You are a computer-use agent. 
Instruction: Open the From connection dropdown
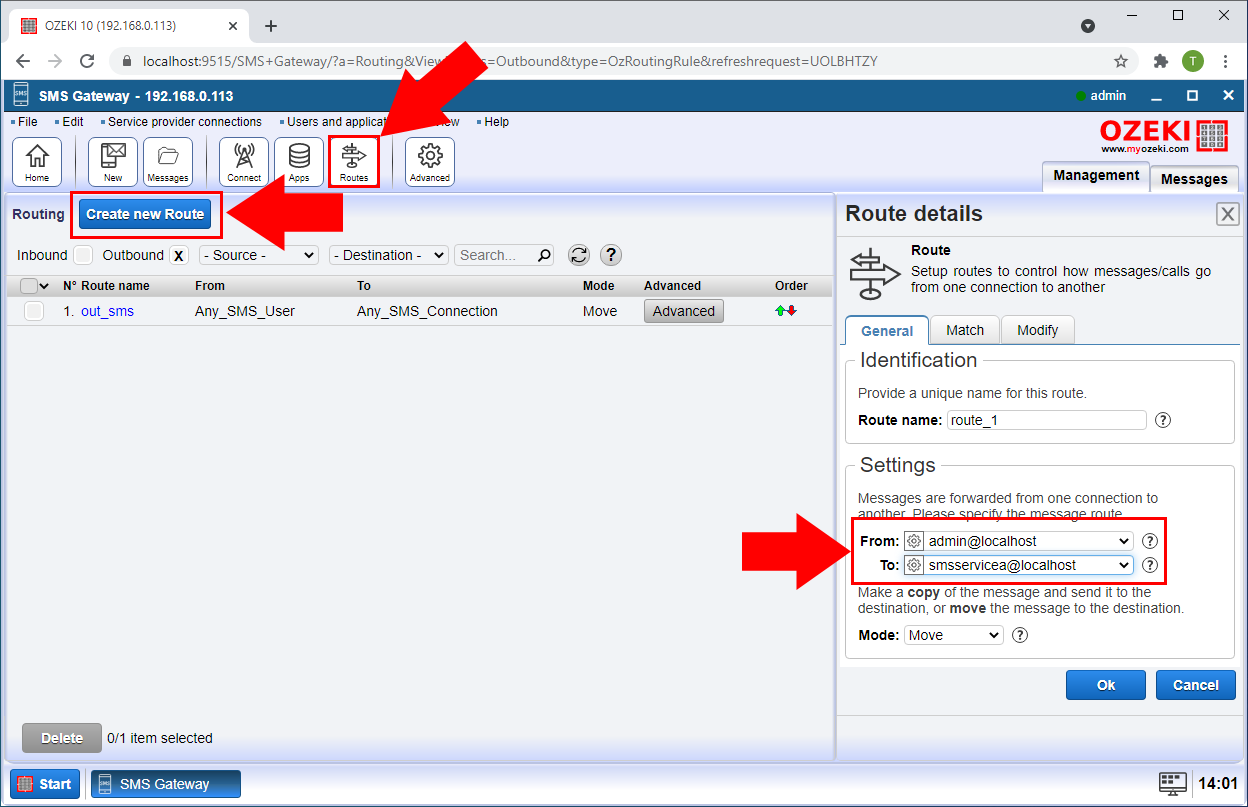(x=1018, y=541)
